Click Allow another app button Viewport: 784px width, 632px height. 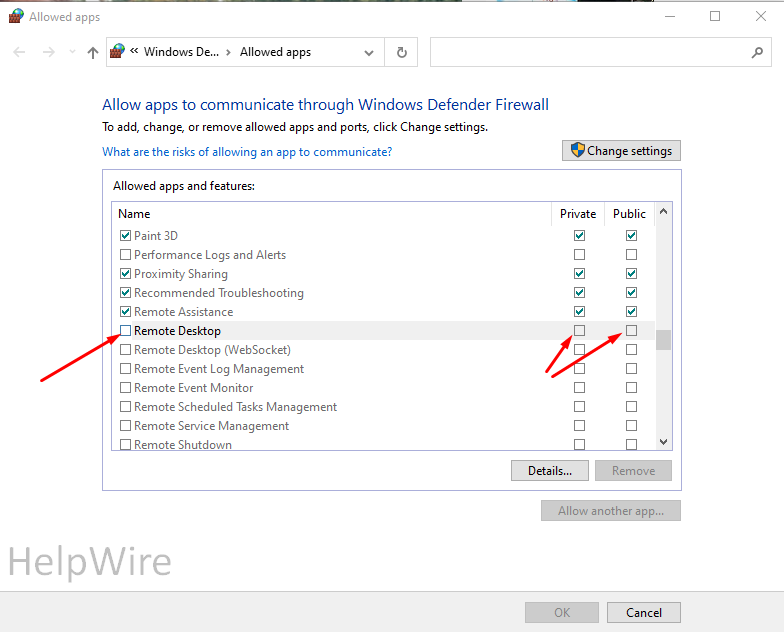[610, 510]
